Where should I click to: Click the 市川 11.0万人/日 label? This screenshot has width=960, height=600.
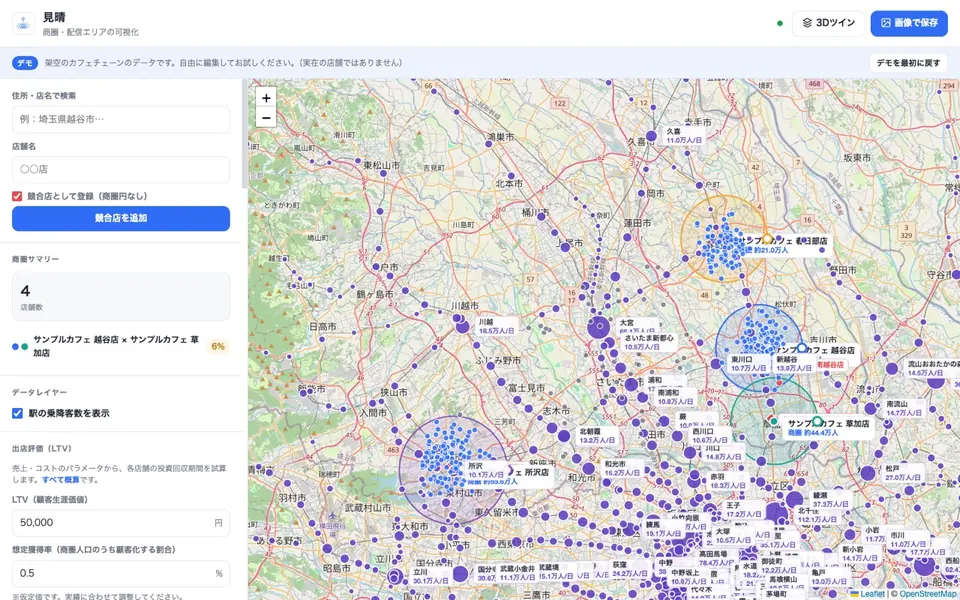[909, 539]
